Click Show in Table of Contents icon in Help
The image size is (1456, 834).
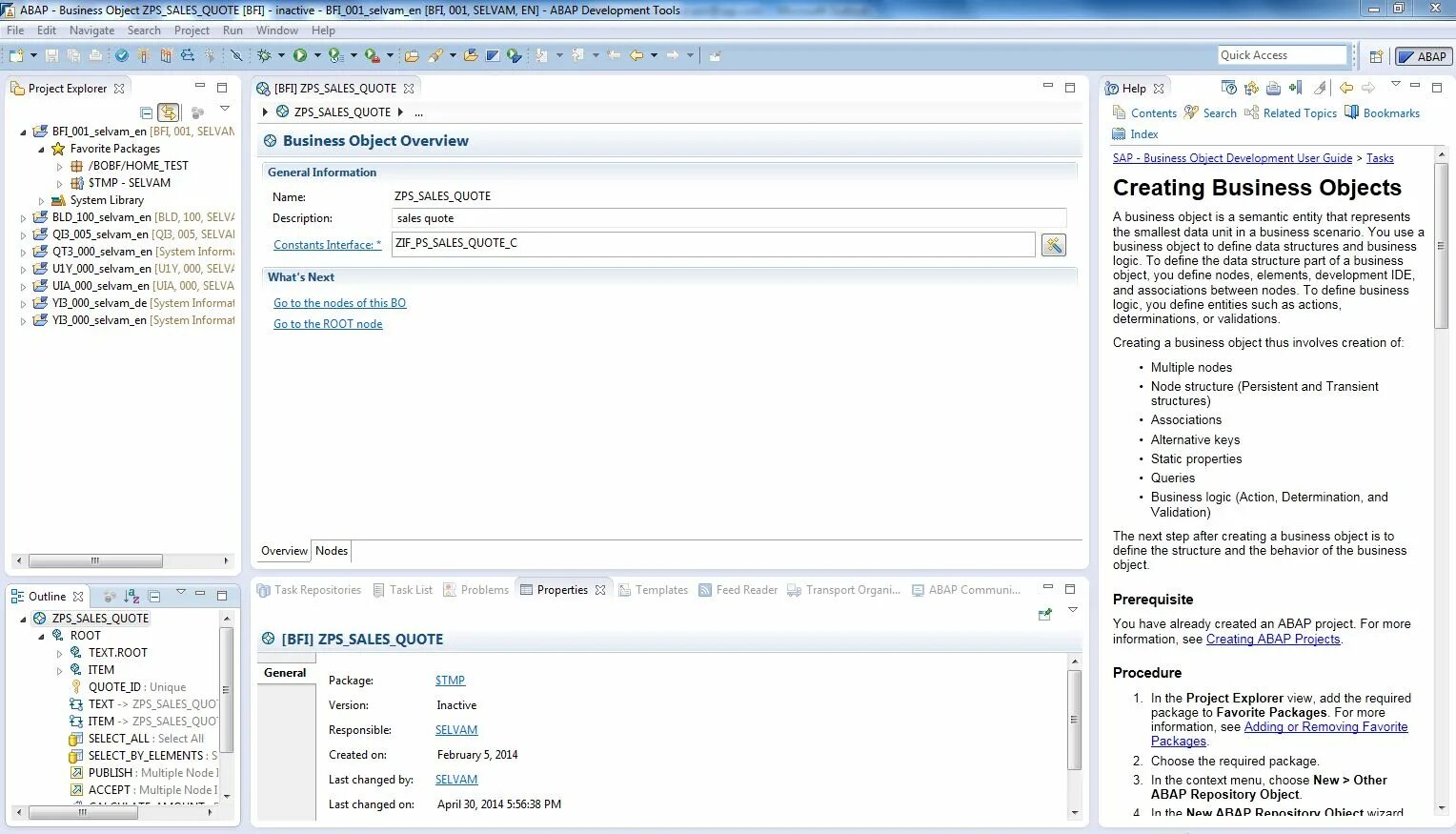tap(1251, 88)
